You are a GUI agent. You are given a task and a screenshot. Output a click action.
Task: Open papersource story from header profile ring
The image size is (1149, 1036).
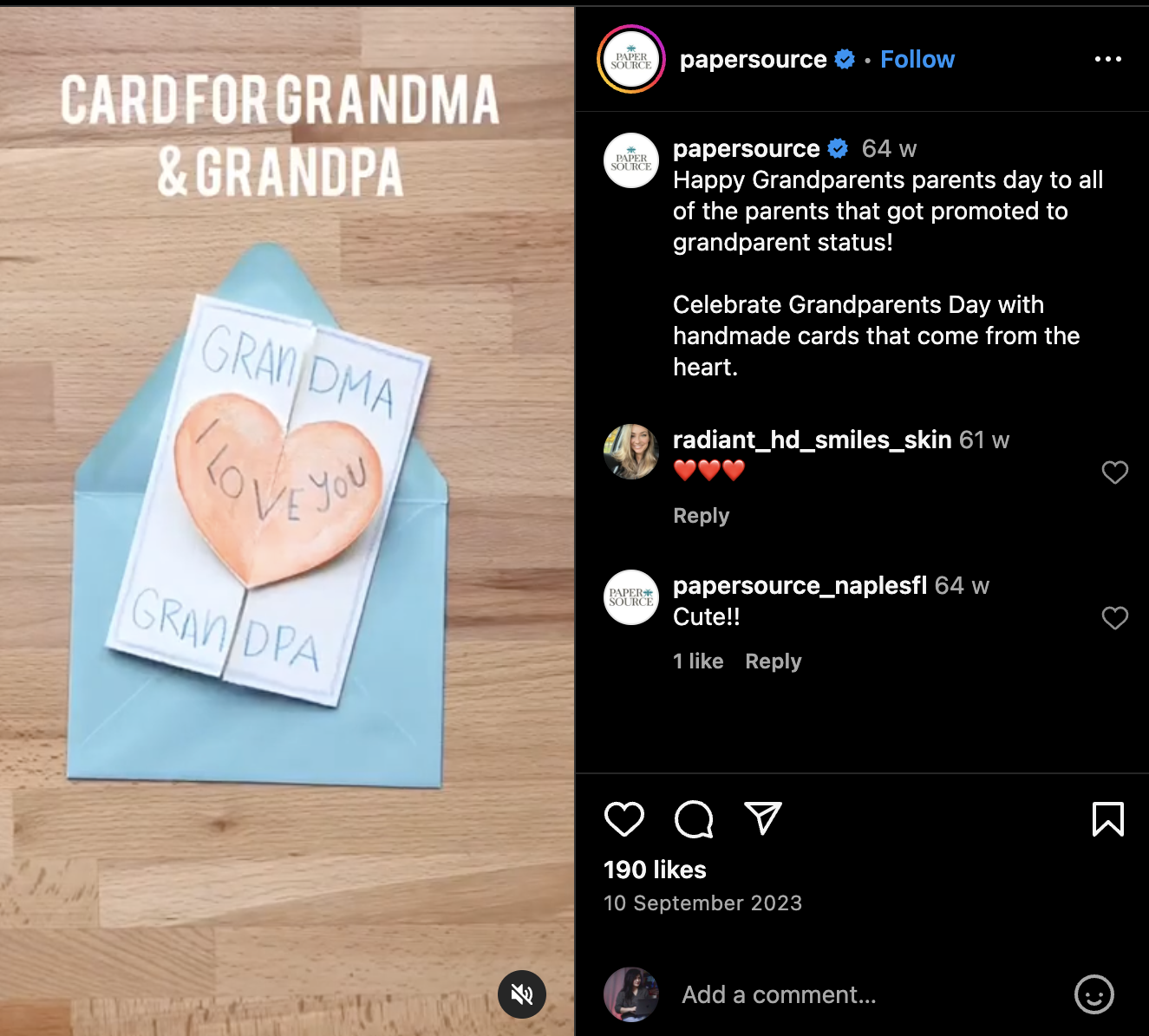coord(631,59)
